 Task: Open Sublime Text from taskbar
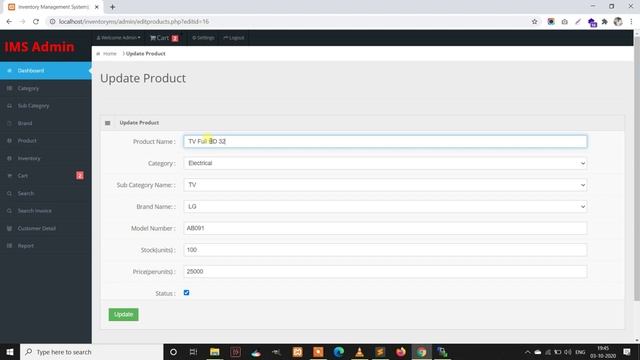pyautogui.click(x=380, y=352)
